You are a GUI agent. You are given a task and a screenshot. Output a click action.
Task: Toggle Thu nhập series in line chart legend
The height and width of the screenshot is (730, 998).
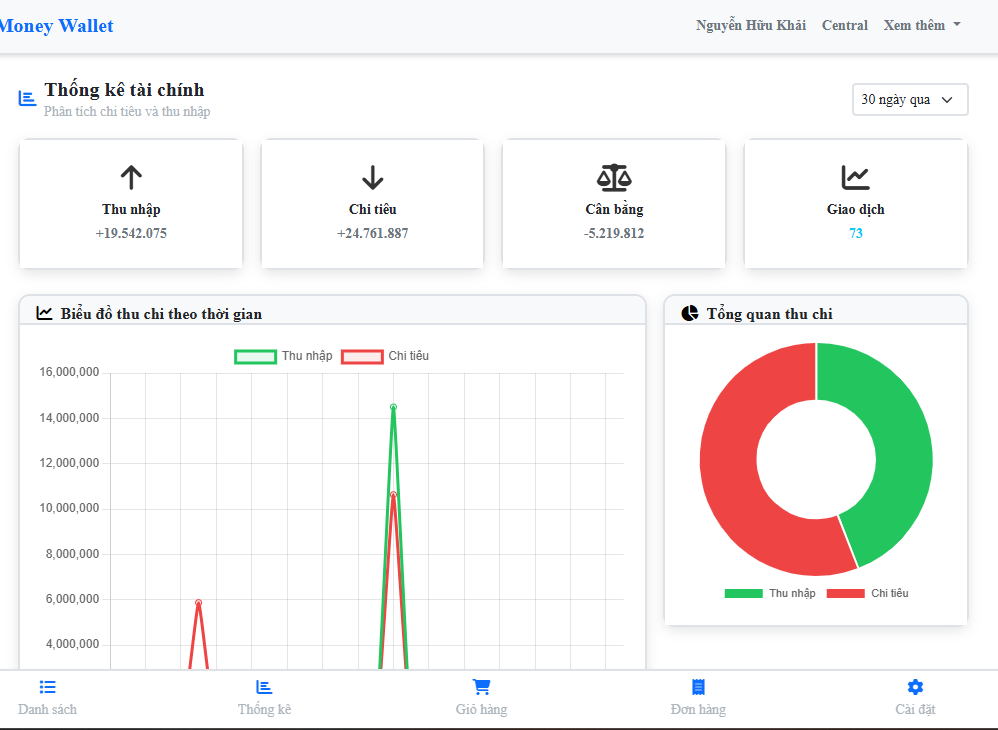click(x=283, y=356)
